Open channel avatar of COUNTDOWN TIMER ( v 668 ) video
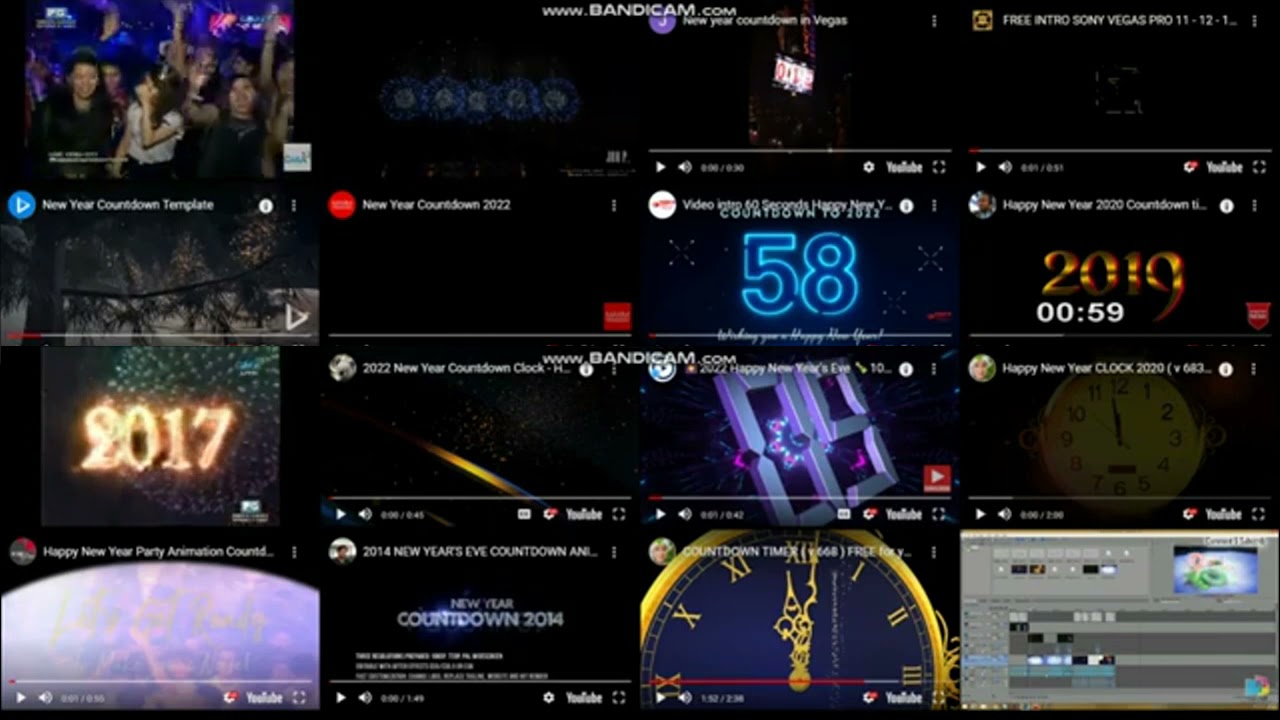Image resolution: width=1280 pixels, height=720 pixels. 662,551
